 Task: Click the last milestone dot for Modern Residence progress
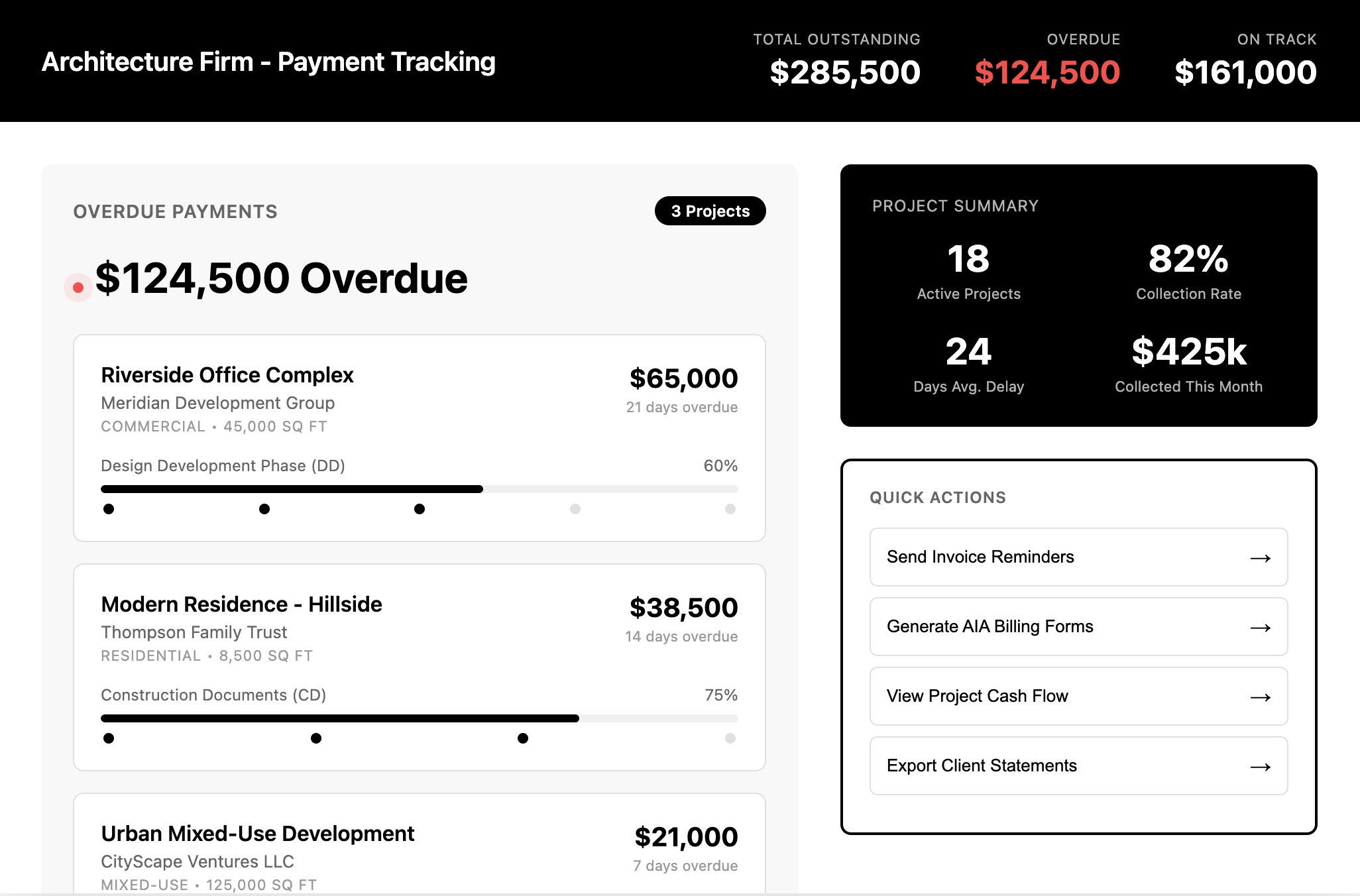[x=730, y=738]
